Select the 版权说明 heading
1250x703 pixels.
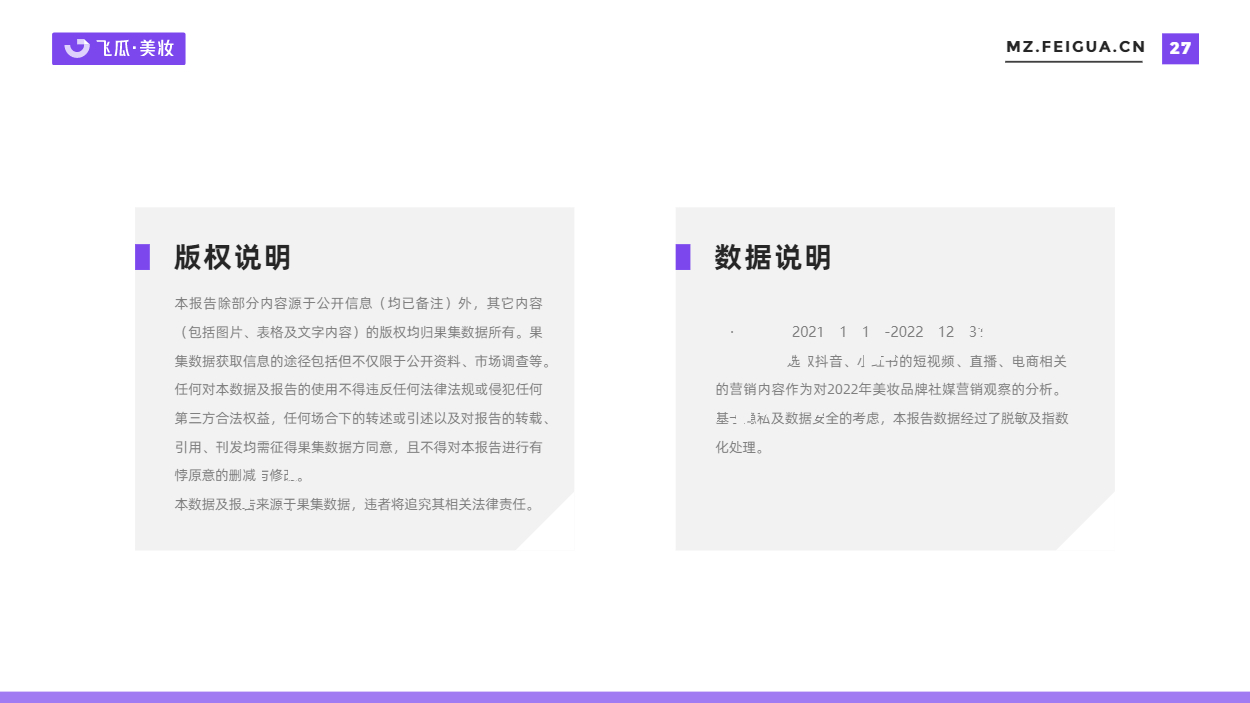[x=232, y=257]
